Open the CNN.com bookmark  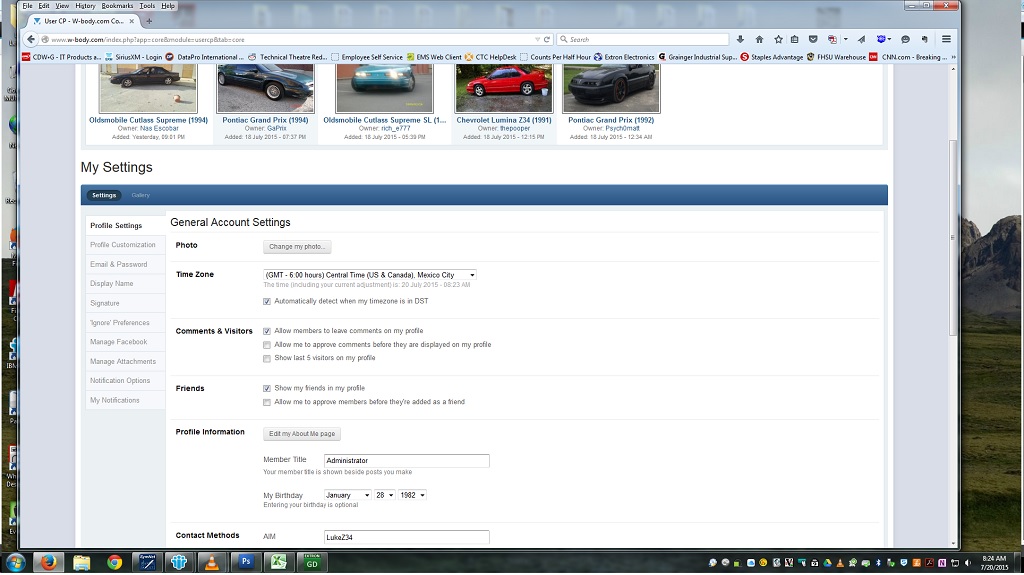pos(908,57)
